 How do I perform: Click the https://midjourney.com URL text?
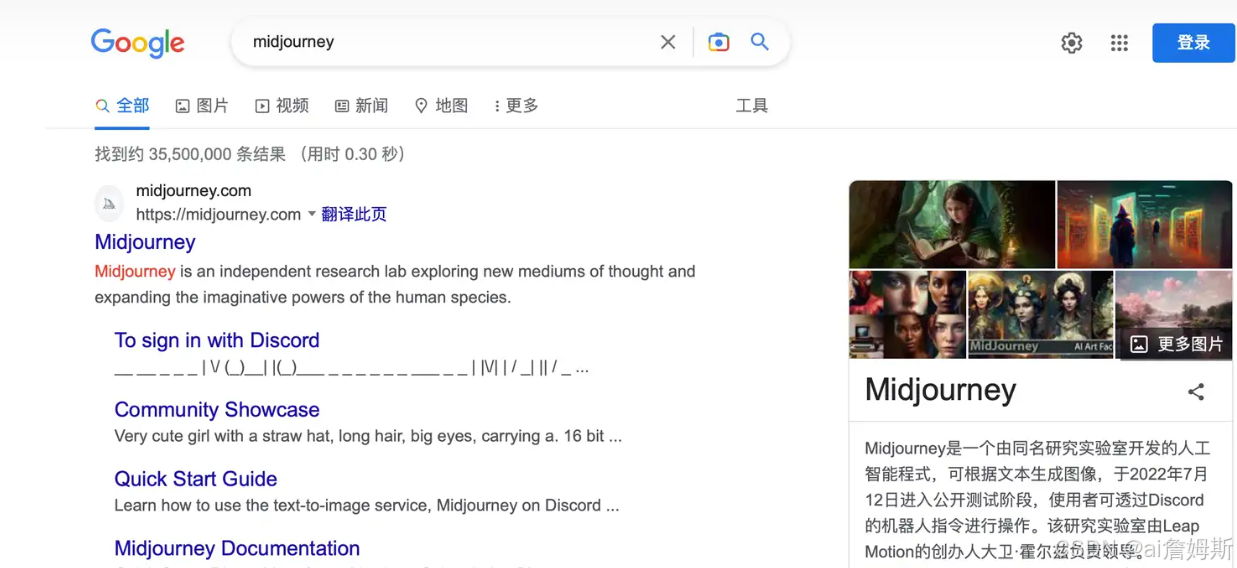click(218, 214)
